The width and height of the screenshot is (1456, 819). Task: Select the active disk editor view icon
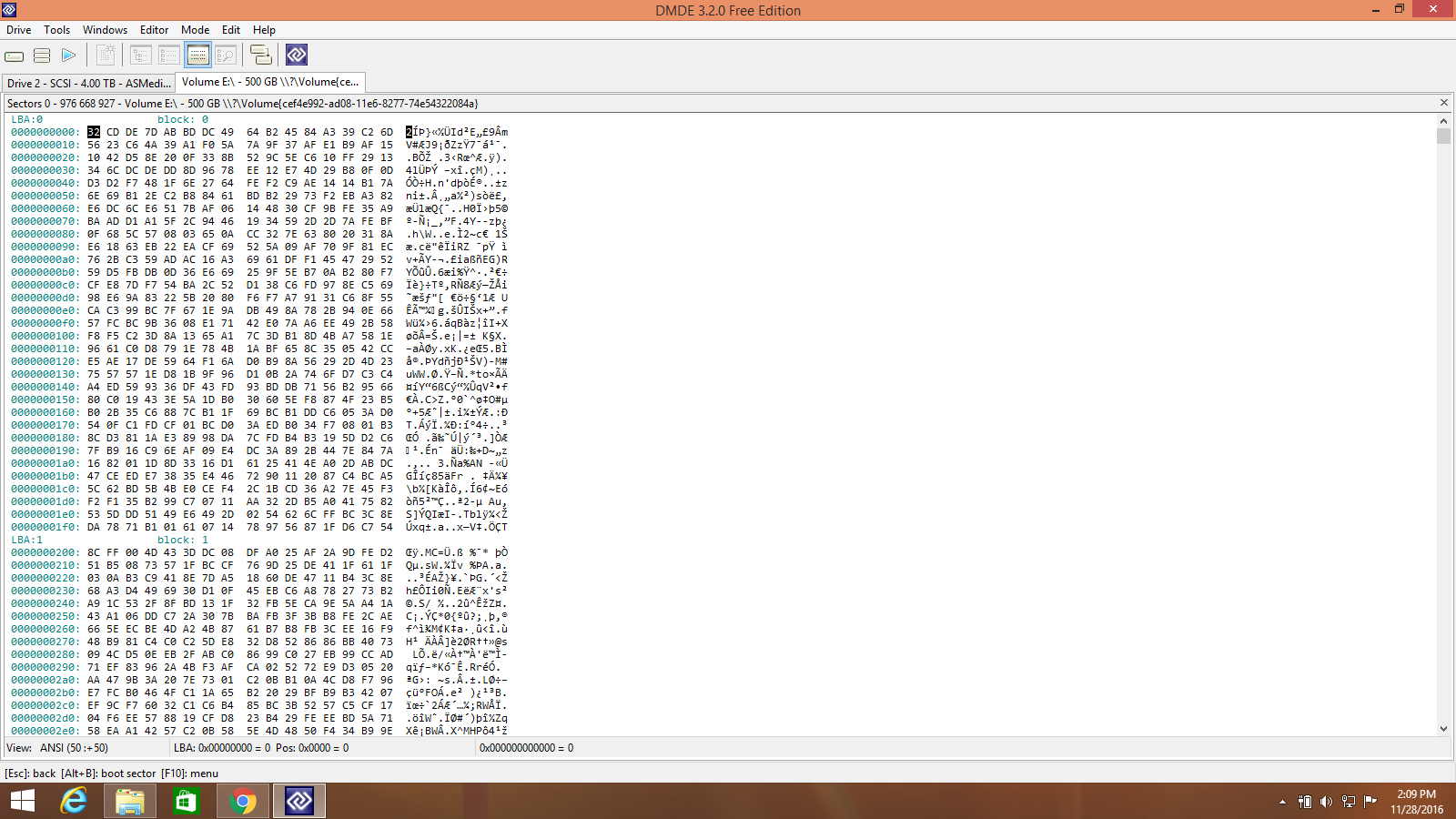click(x=197, y=55)
